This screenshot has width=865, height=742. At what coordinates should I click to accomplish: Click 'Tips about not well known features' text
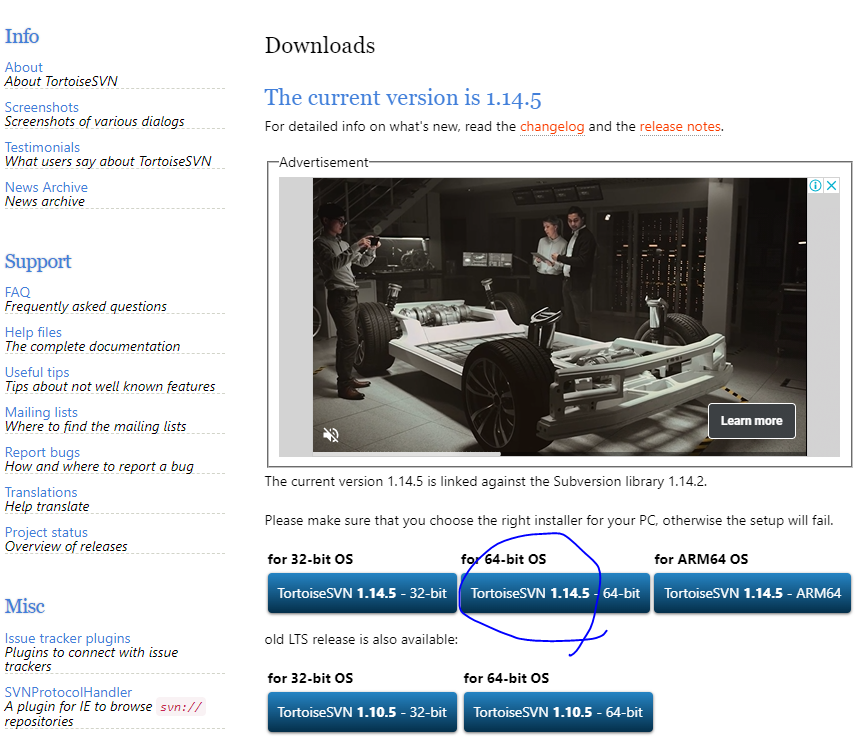[110, 387]
